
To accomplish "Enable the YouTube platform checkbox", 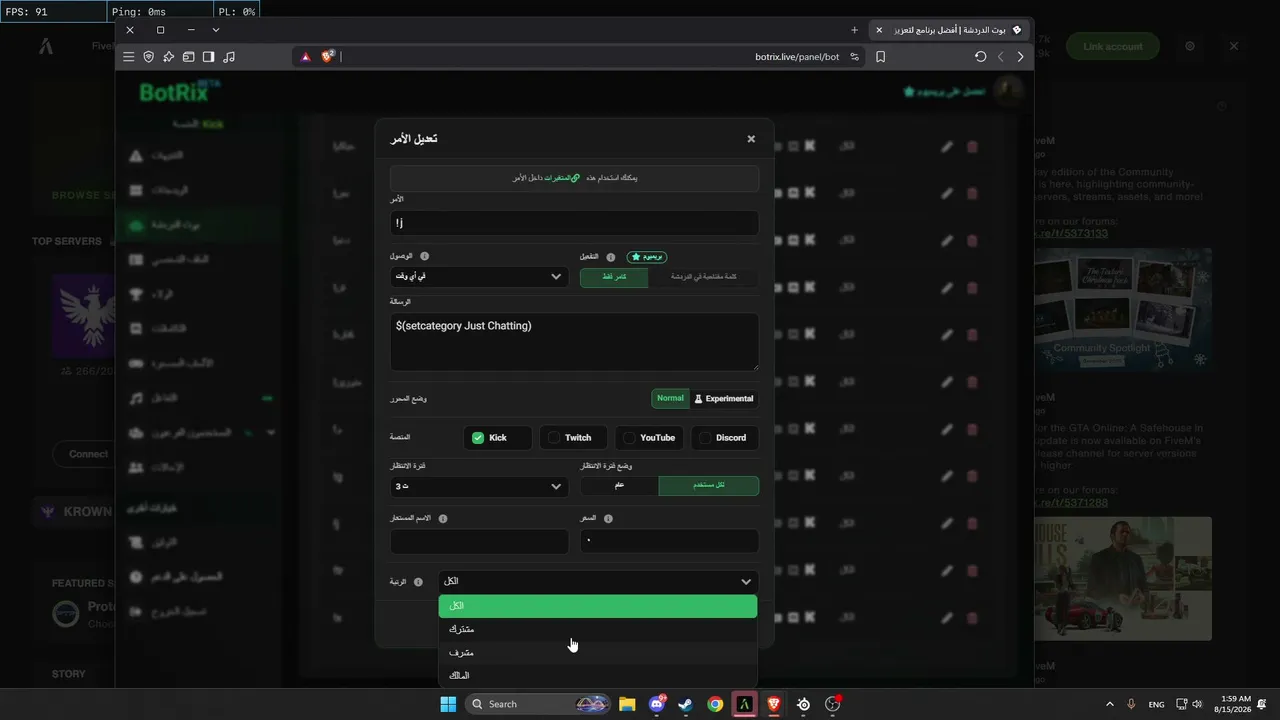I will (627, 438).
